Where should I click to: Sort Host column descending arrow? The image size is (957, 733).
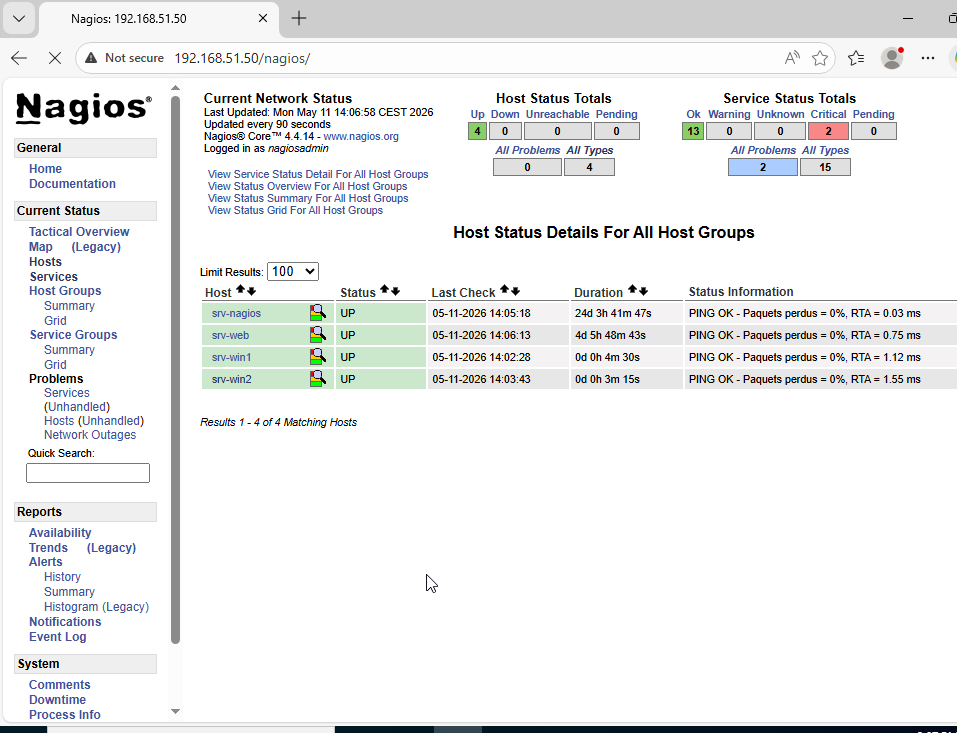pyautogui.click(x=251, y=291)
